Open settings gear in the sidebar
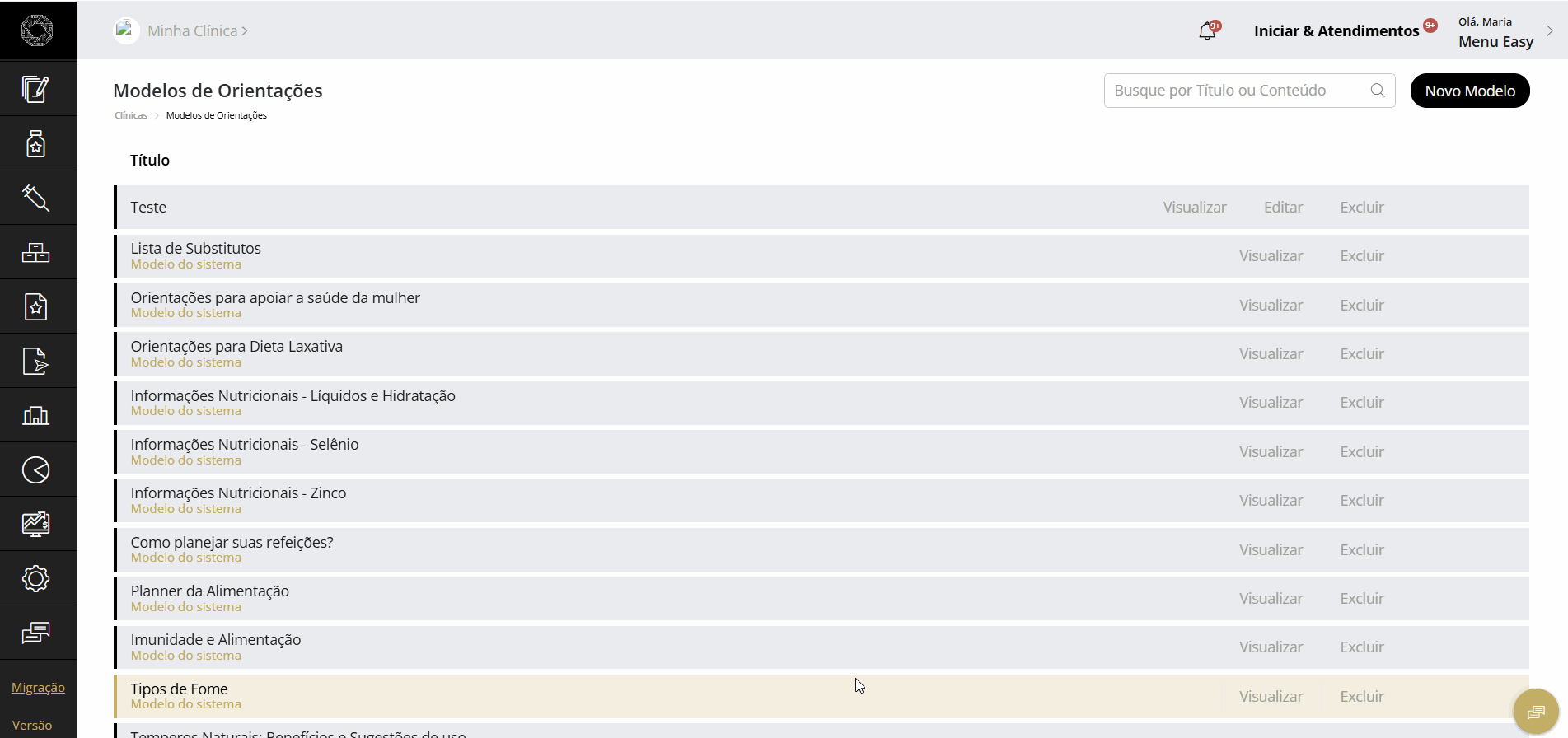1568x738 pixels. pyautogui.click(x=35, y=578)
